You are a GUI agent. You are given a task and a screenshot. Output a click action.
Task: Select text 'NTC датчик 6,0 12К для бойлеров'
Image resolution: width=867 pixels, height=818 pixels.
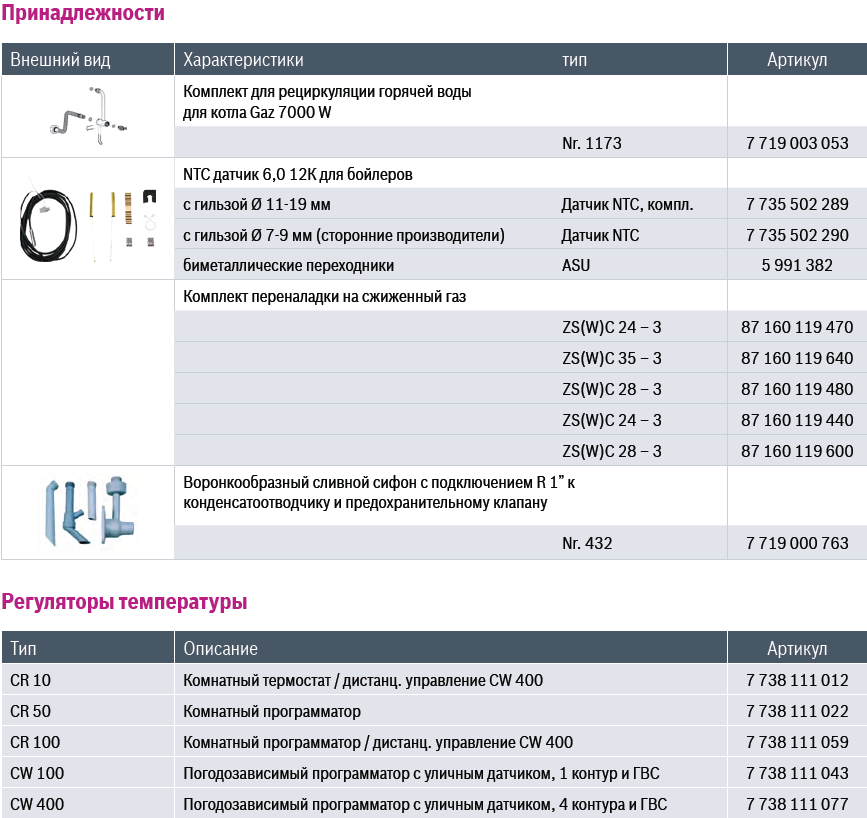click(x=298, y=174)
